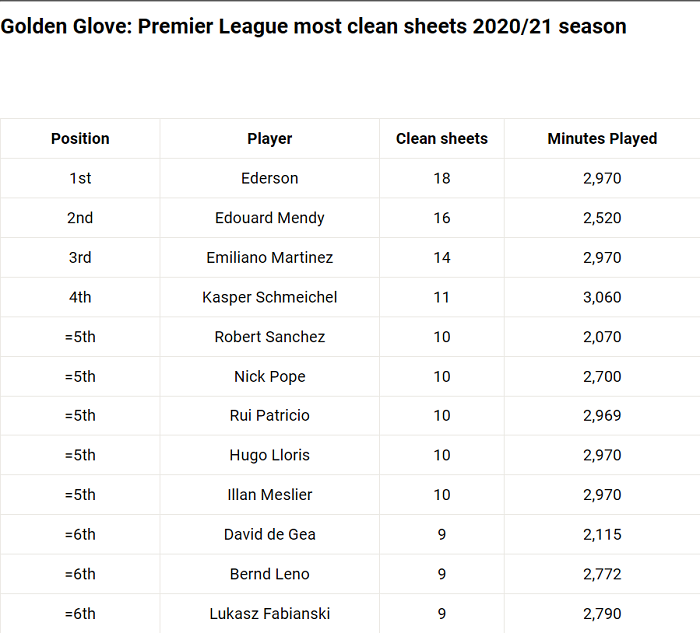Click Ederson's 18 clean sheets value
The width and height of the screenshot is (700, 633).
[442, 178]
